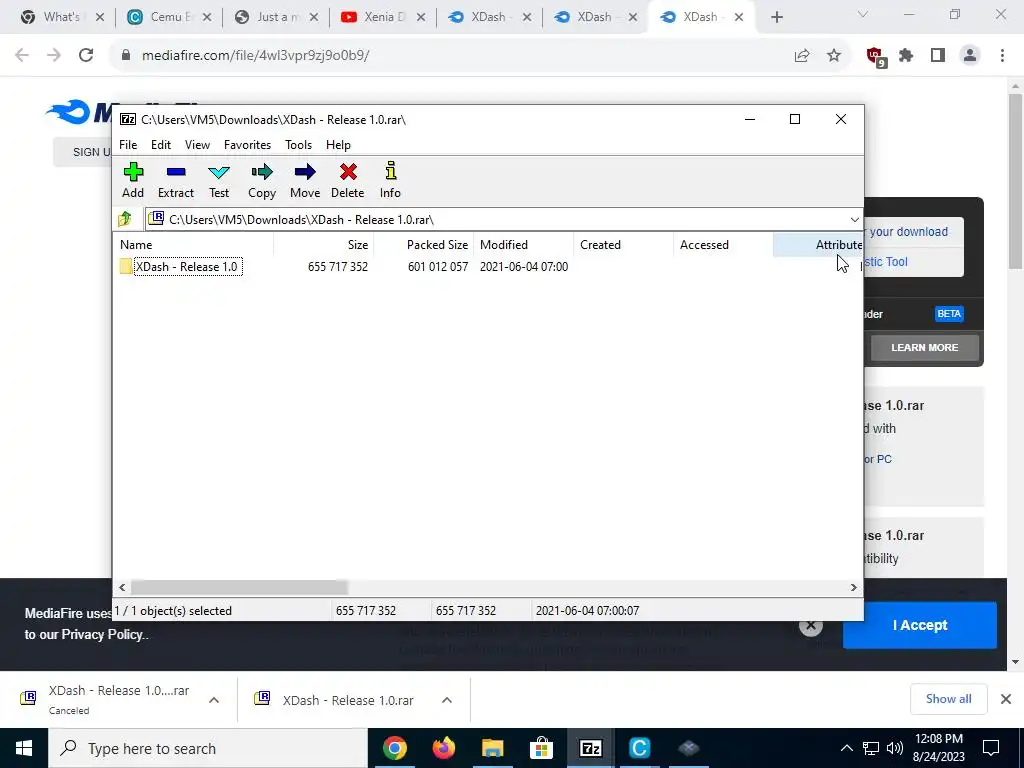
Task: Run the archive Test tool
Action: pyautogui.click(x=219, y=180)
